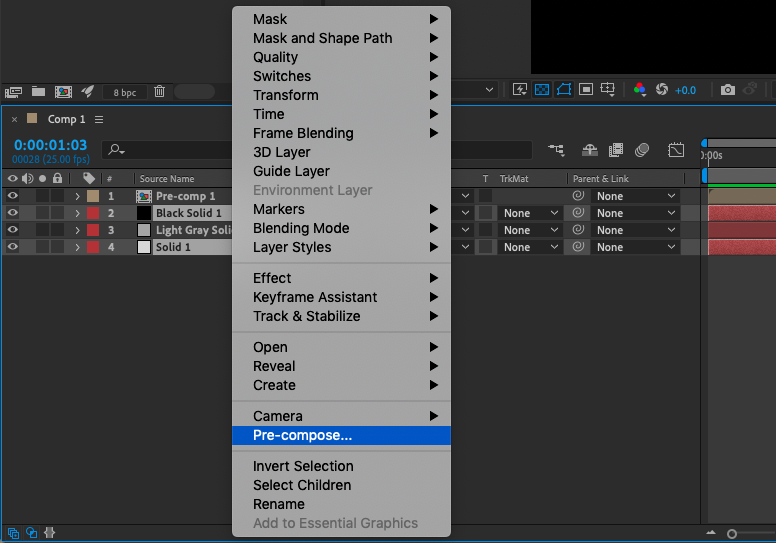The image size is (776, 543).
Task: Open the Pre-comp 1 Parent & Link dropdown
Action: point(635,196)
